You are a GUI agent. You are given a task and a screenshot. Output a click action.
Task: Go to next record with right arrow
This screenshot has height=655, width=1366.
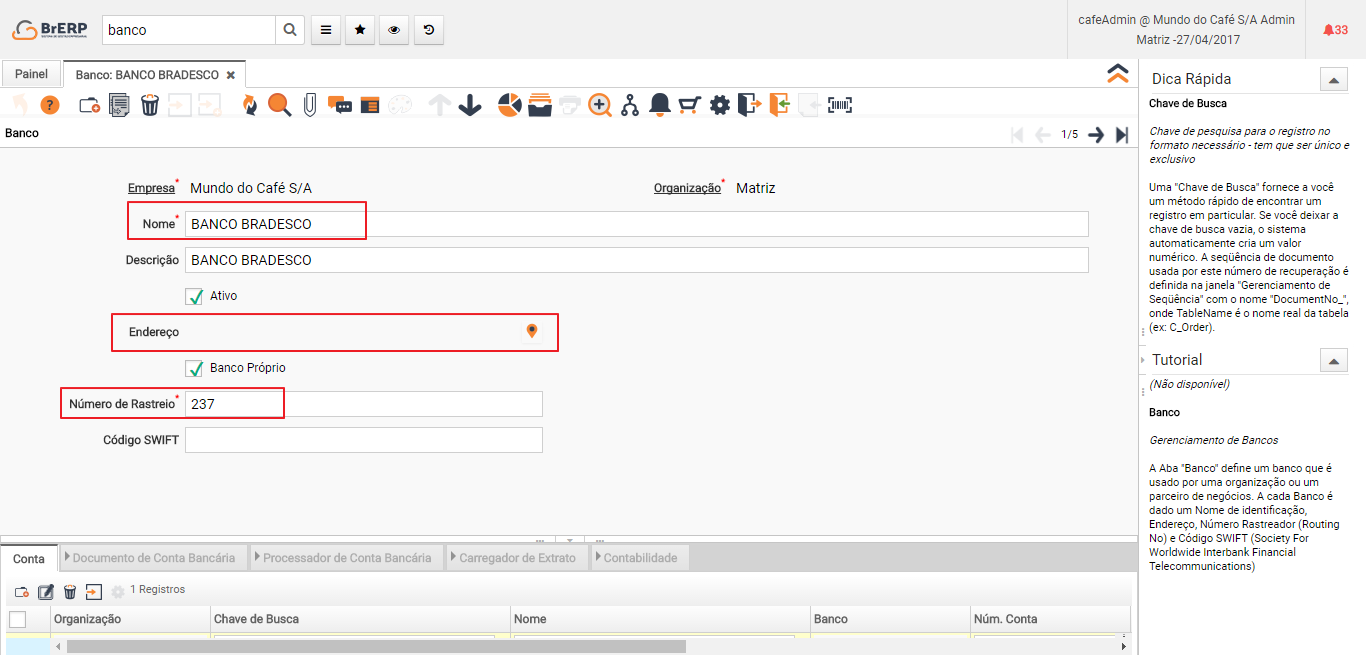tap(1096, 135)
